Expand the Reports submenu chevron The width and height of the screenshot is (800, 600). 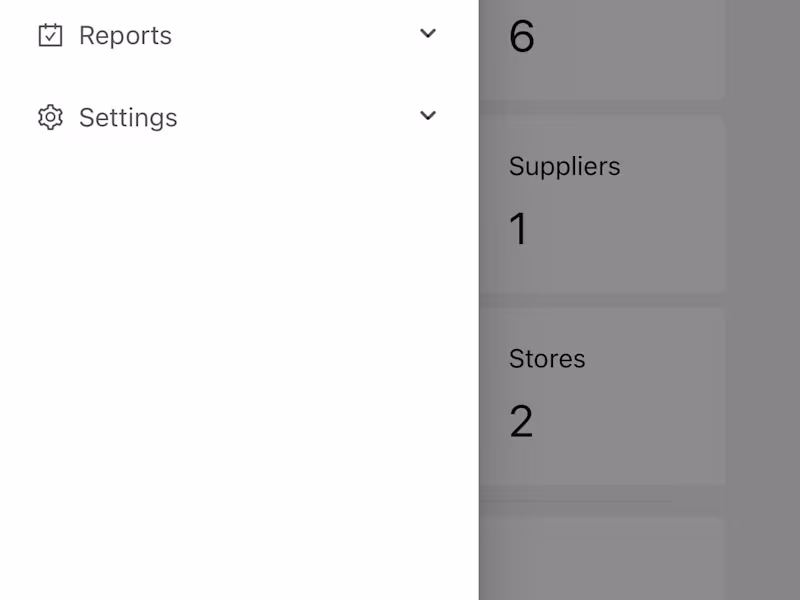point(428,34)
